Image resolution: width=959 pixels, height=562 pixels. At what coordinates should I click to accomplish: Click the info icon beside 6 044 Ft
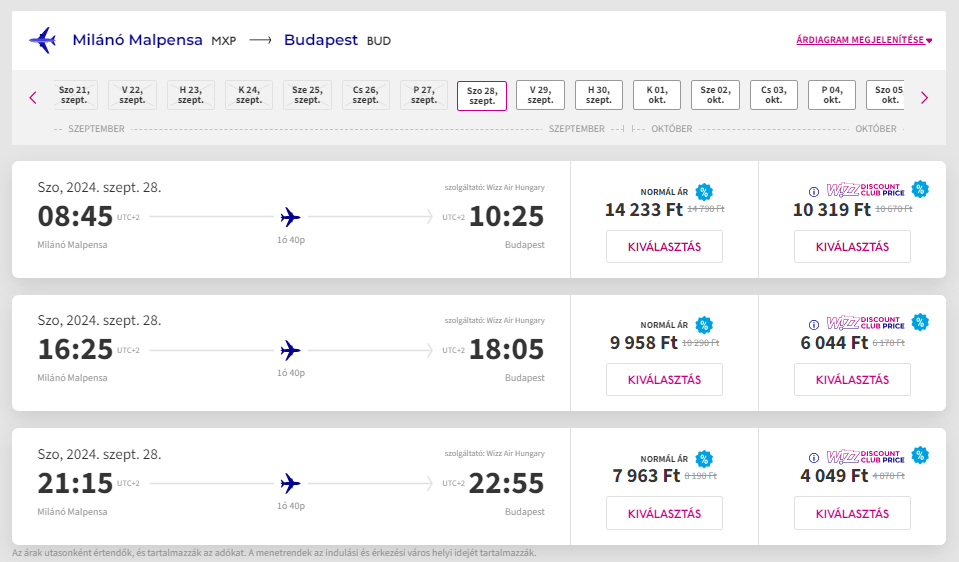813,325
